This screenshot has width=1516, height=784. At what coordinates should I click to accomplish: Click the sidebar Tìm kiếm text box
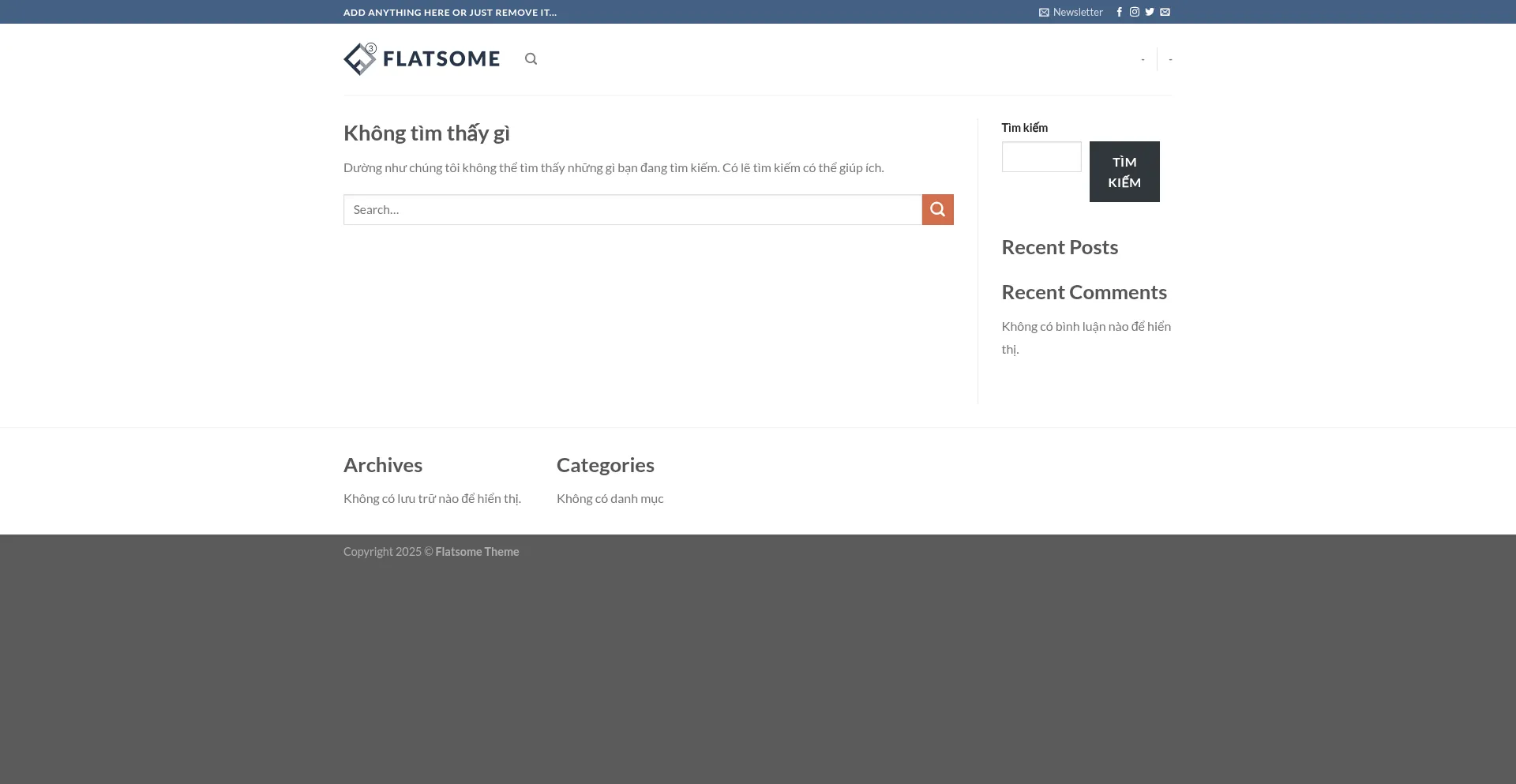pyautogui.click(x=1041, y=156)
